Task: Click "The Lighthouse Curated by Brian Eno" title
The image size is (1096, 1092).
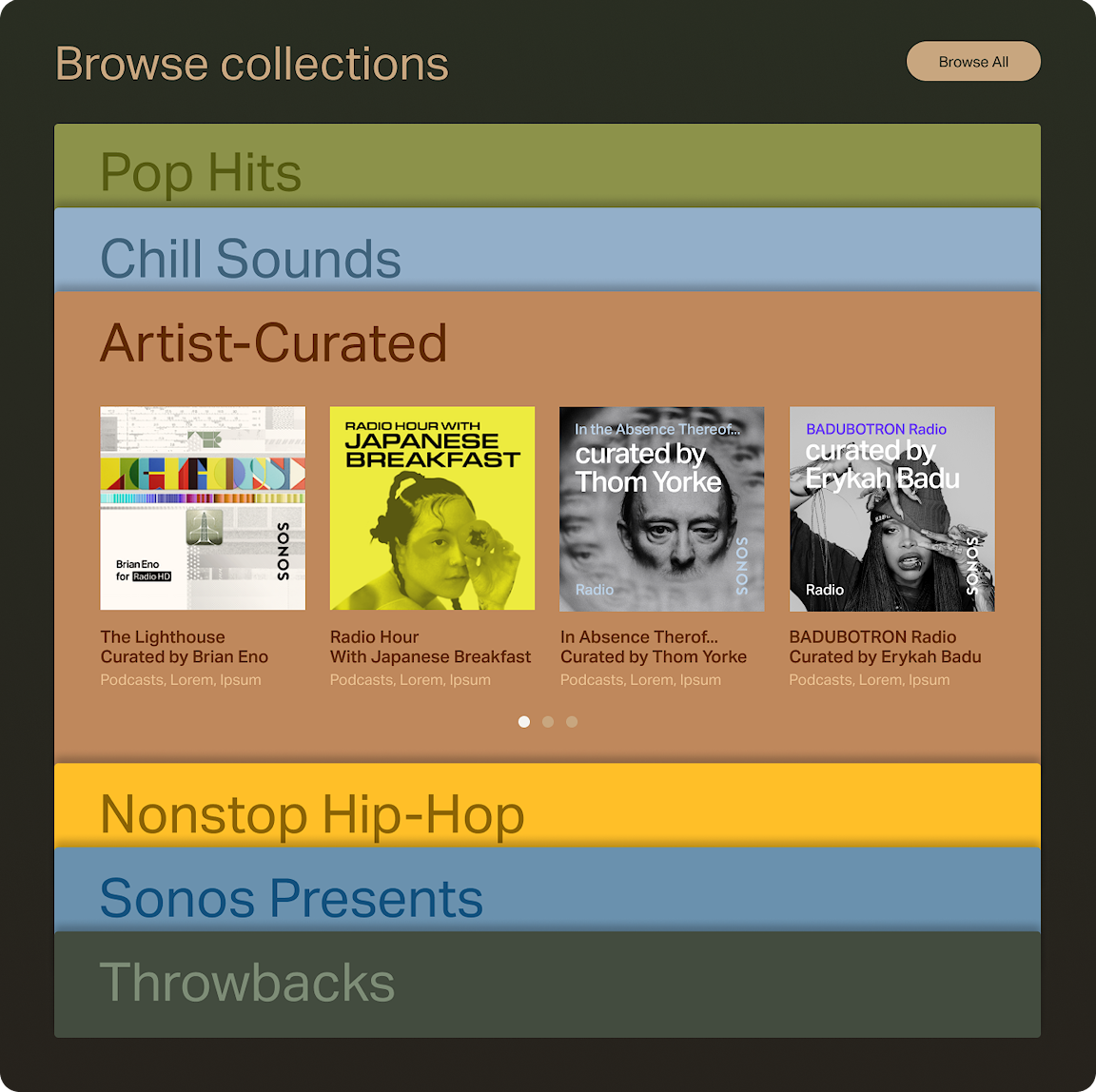Action: click(185, 647)
